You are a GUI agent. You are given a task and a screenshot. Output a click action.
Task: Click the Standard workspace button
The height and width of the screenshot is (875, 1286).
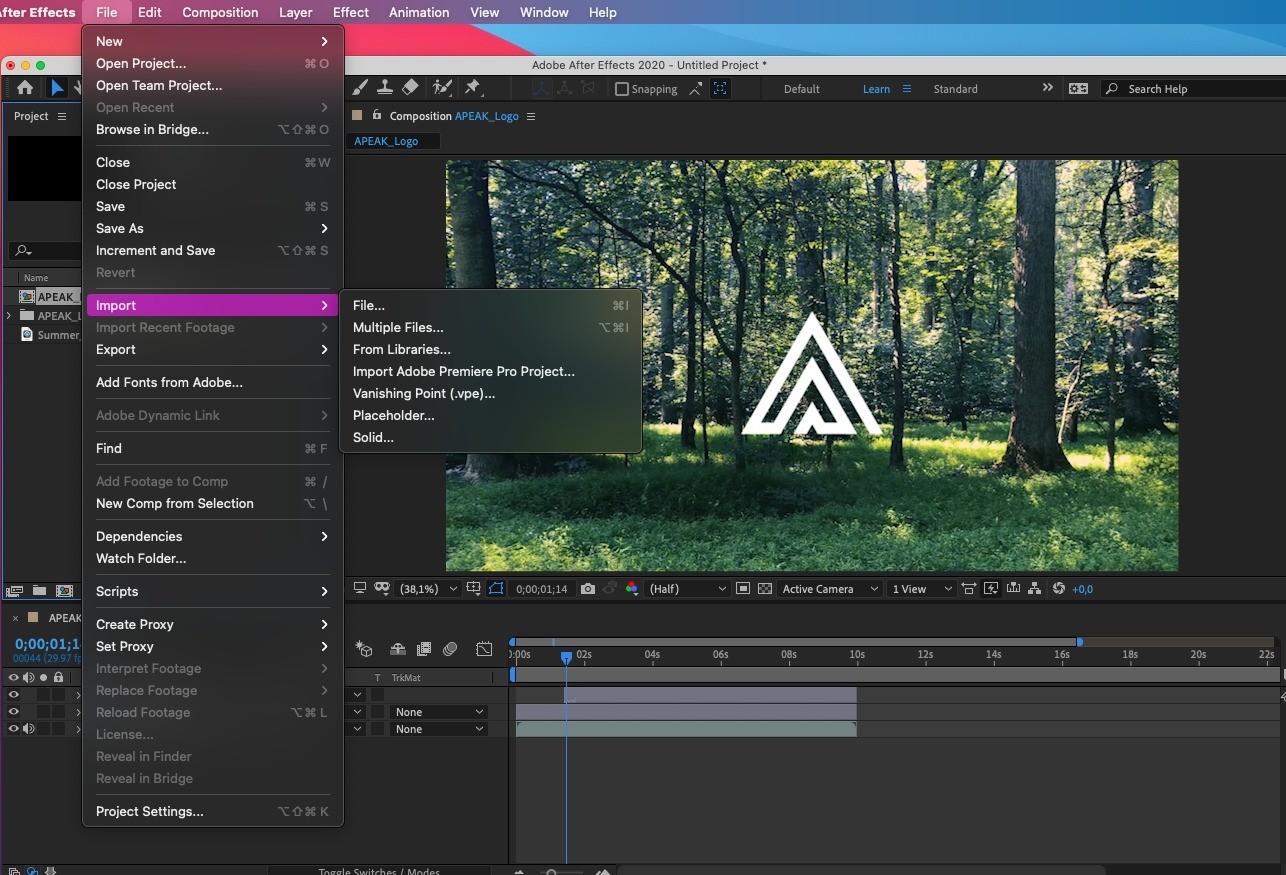pos(955,88)
